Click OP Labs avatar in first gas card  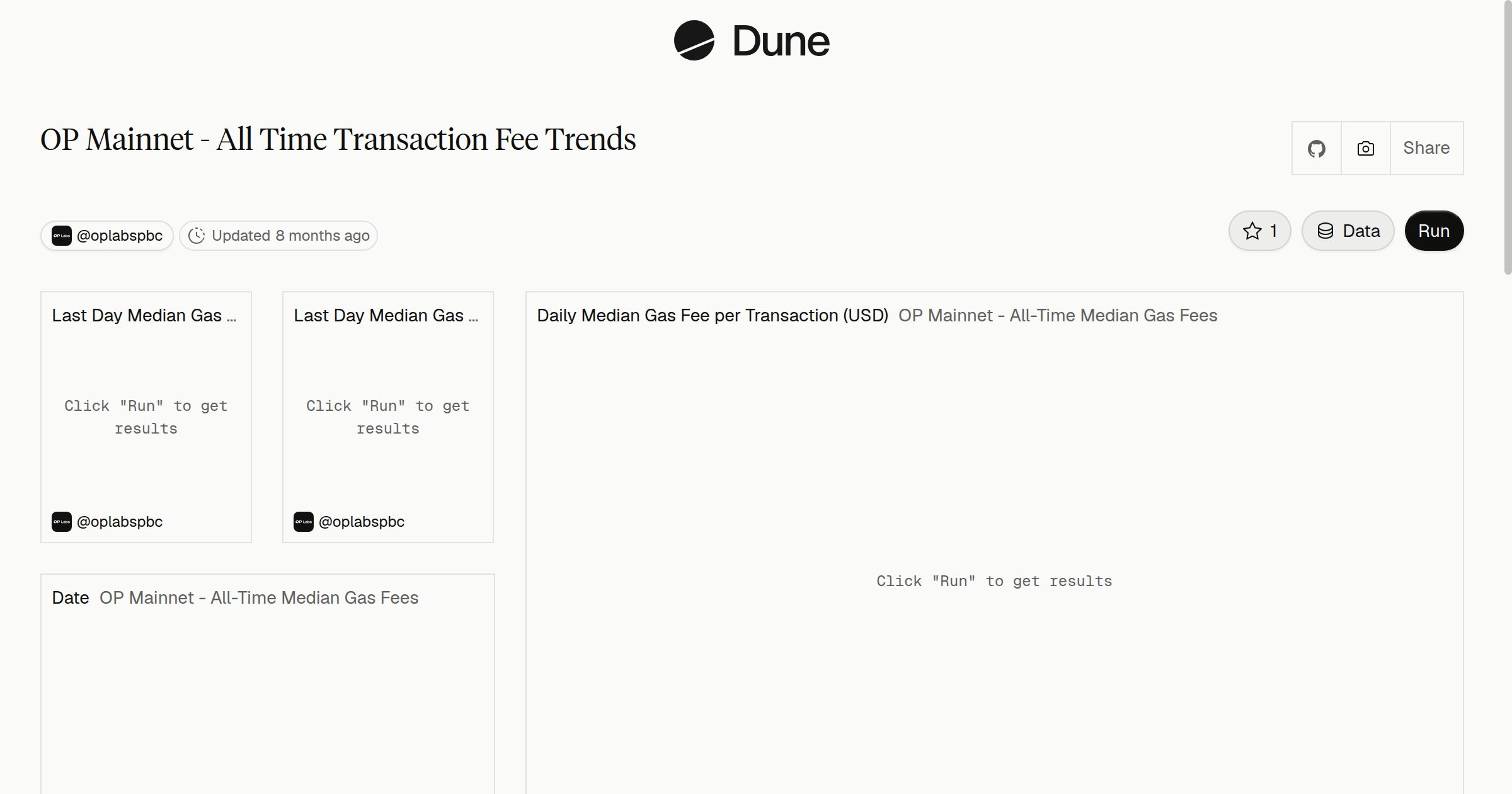[62, 522]
